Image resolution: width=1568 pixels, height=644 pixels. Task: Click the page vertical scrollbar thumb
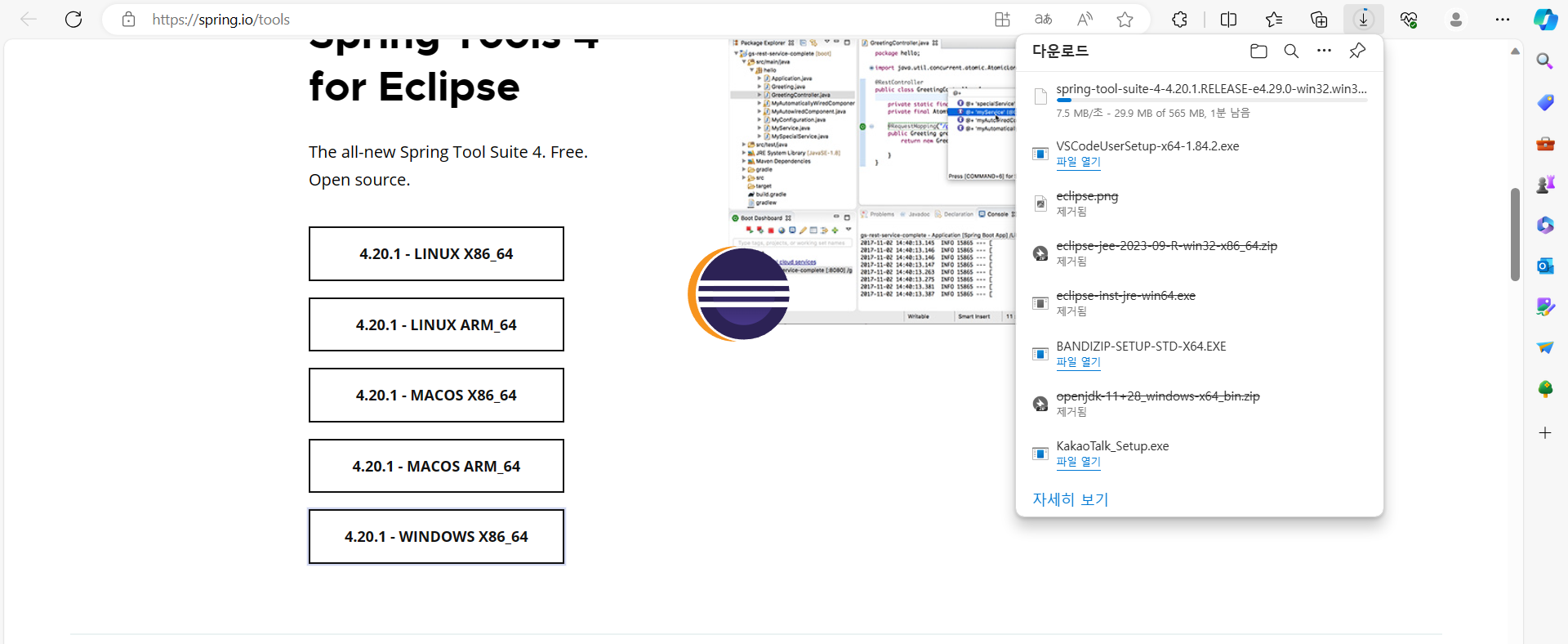[1515, 235]
